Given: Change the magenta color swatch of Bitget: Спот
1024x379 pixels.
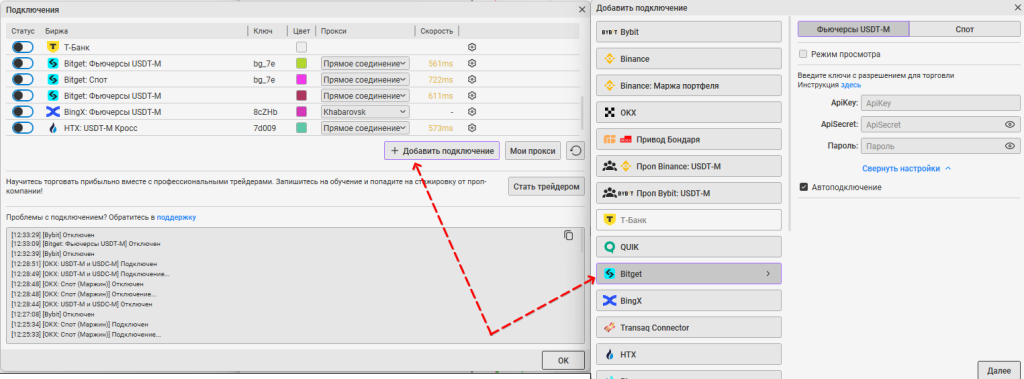Looking at the screenshot, I should click(301, 80).
